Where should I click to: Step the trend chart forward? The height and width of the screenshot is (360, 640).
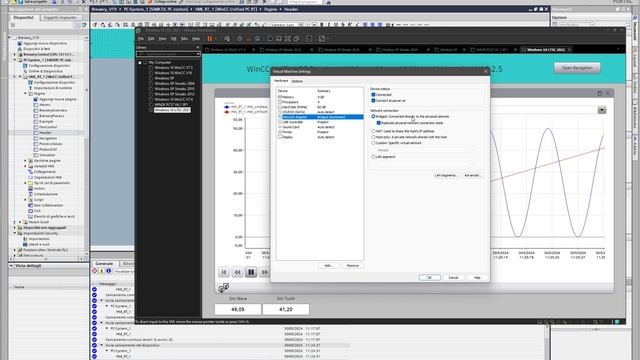(x=264, y=272)
